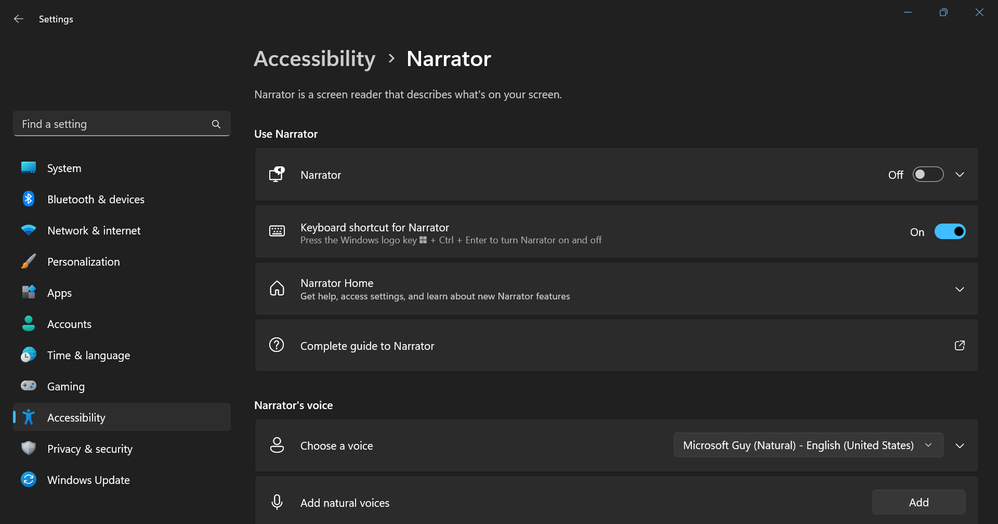Expand the Narrator Home section
Screen dimensions: 998x524
(960, 290)
